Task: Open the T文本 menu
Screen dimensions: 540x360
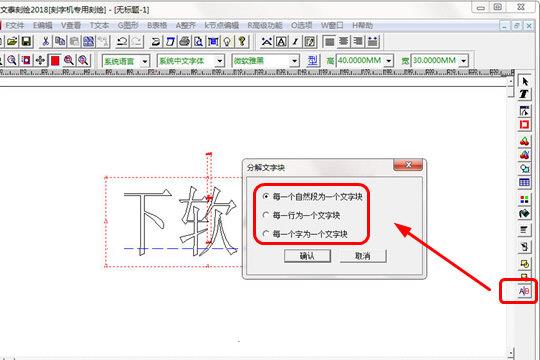Action: click(99, 25)
